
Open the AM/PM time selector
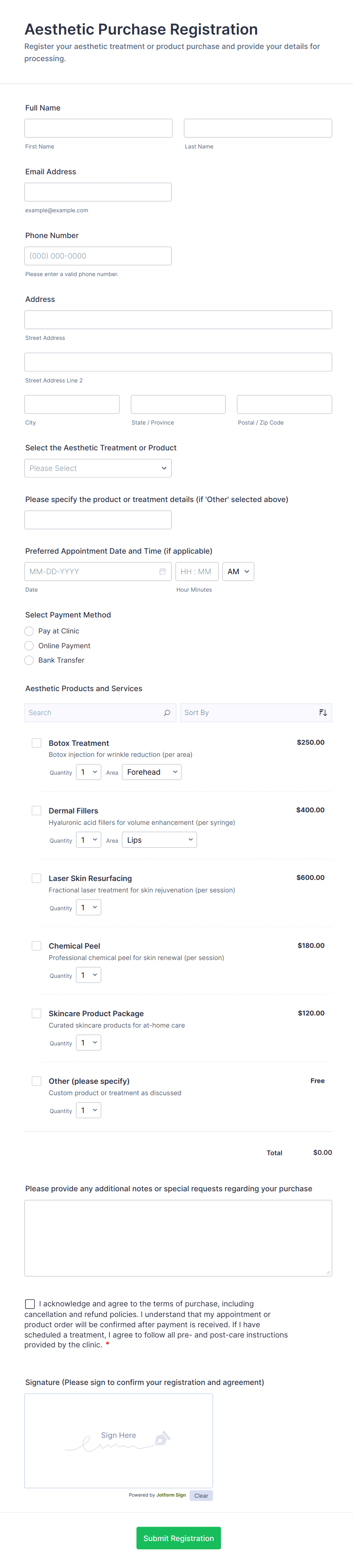pyautogui.click(x=238, y=572)
